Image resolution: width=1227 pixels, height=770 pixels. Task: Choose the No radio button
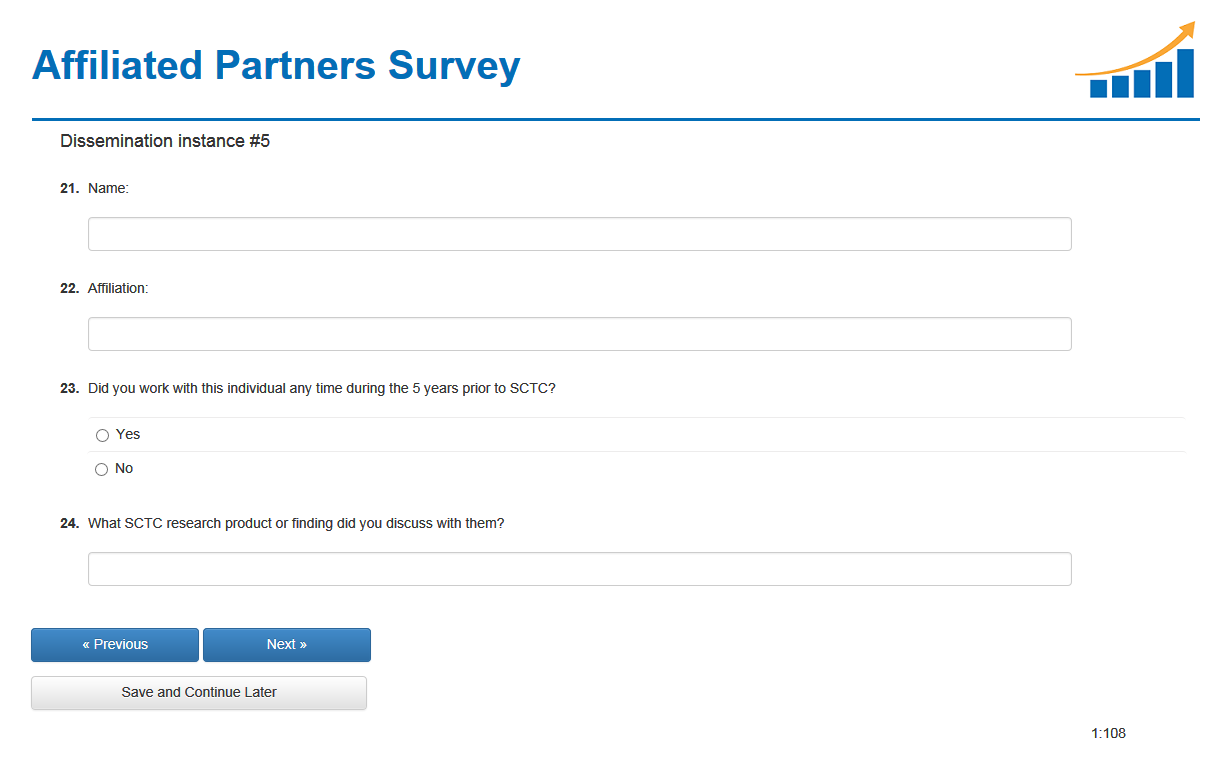102,469
